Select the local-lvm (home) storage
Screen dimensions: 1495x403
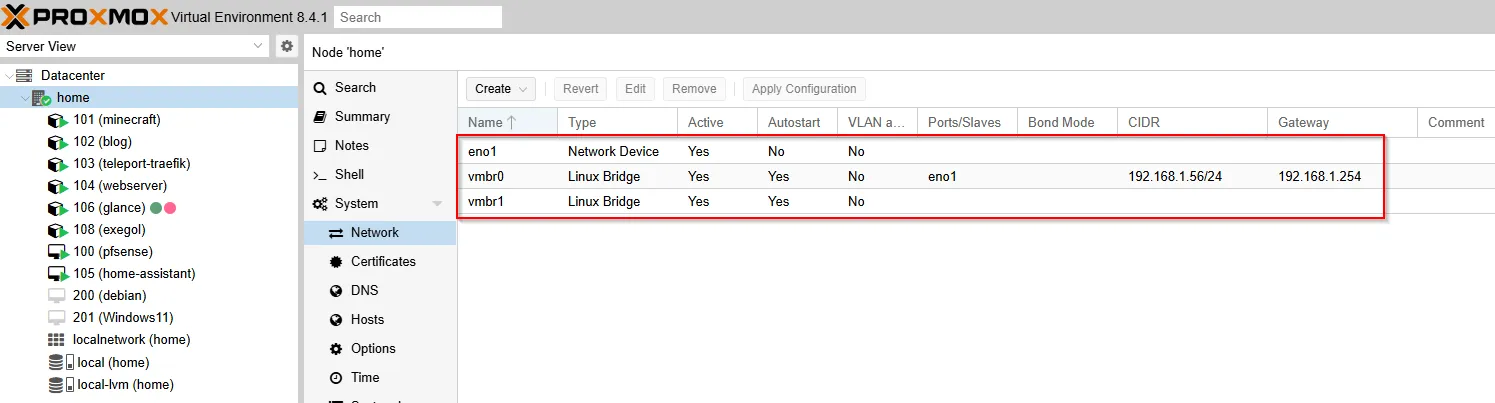[125, 384]
